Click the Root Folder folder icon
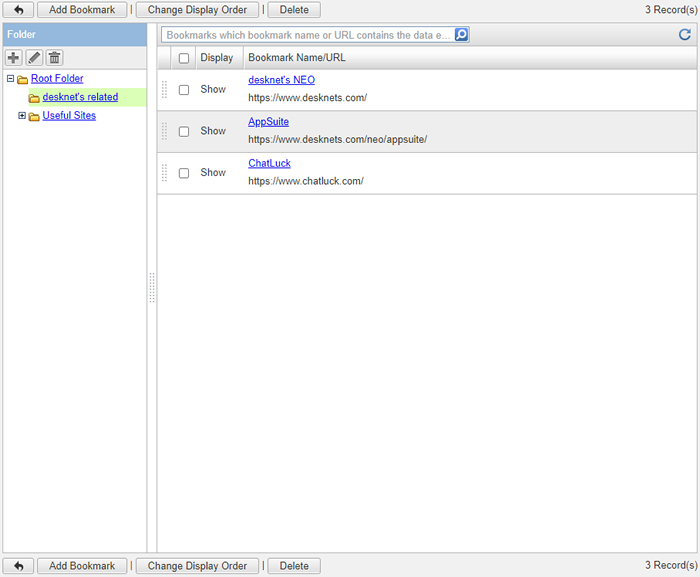 pyautogui.click(x=22, y=79)
